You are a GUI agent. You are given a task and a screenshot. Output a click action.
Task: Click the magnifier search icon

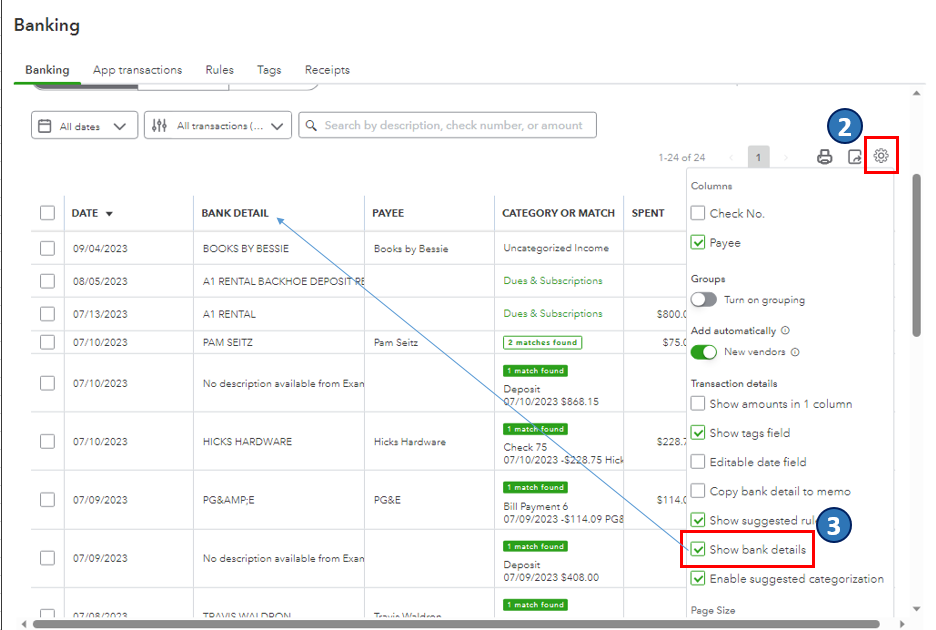point(311,125)
